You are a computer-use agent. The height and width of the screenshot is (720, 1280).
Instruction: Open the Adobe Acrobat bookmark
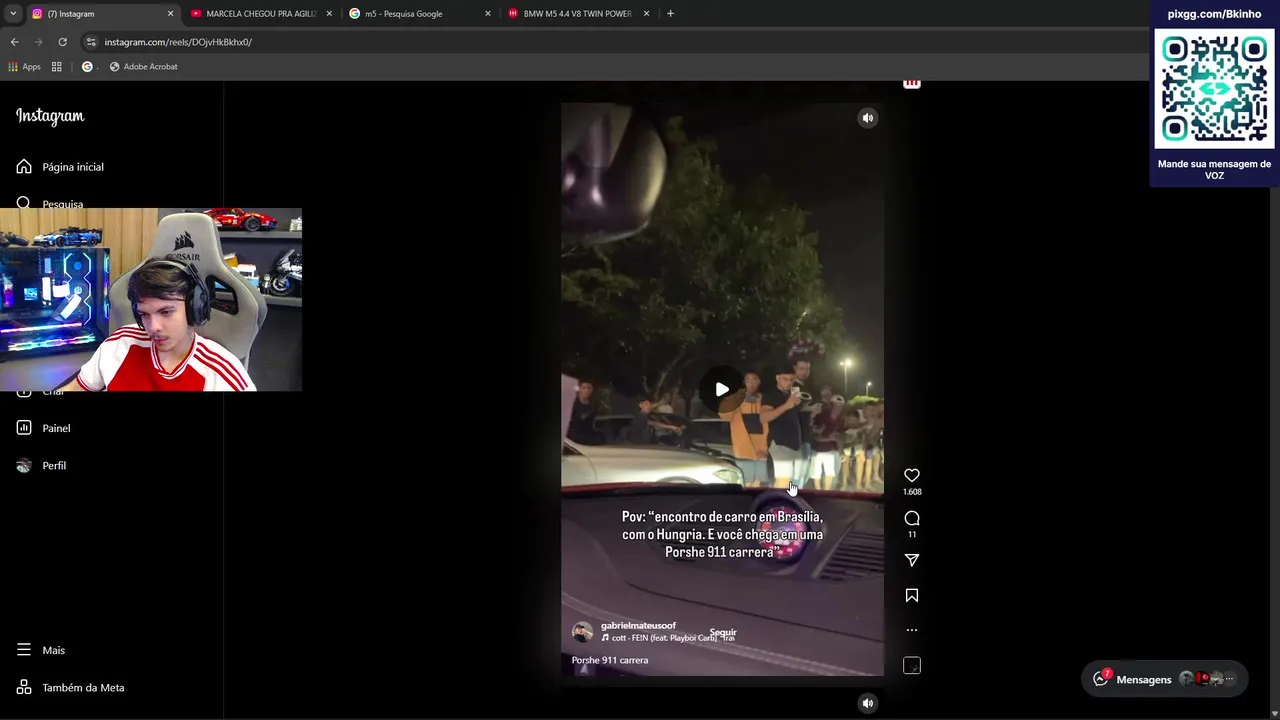tap(143, 67)
